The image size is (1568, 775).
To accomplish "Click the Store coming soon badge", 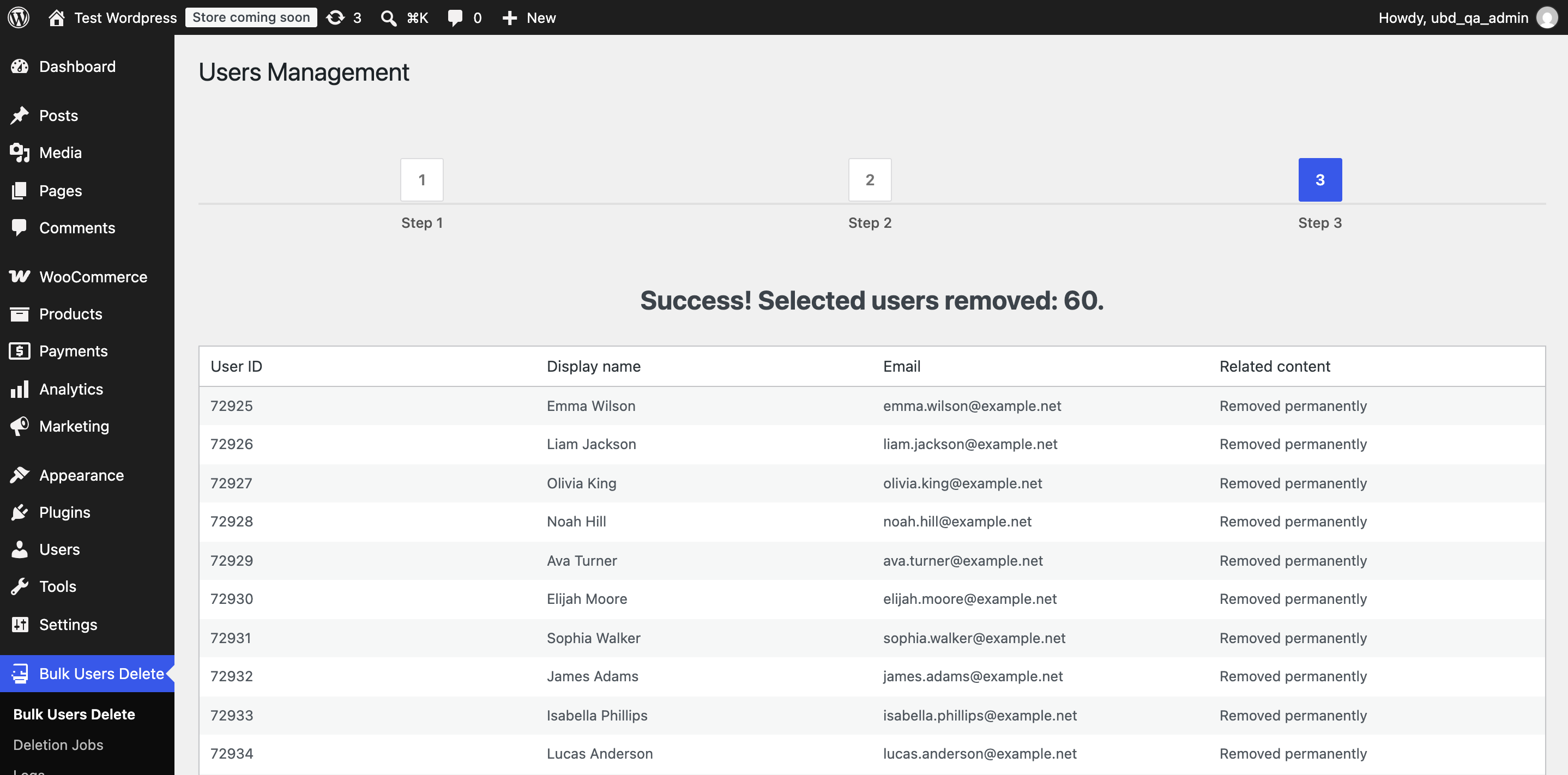I will pyautogui.click(x=251, y=17).
